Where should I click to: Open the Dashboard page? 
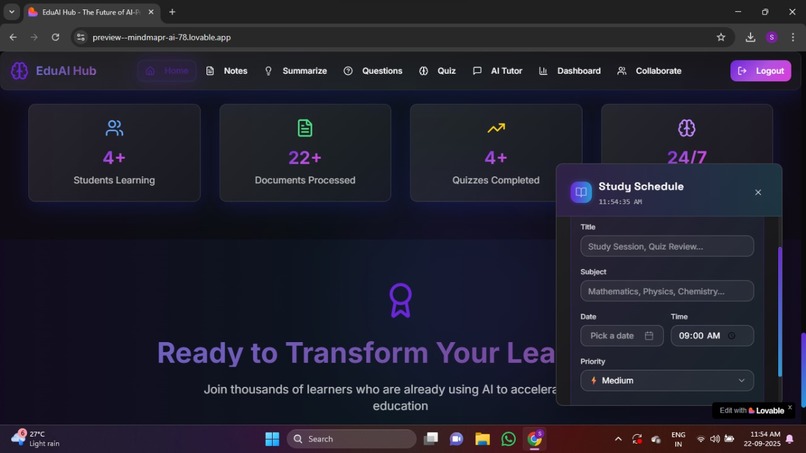pyautogui.click(x=570, y=71)
